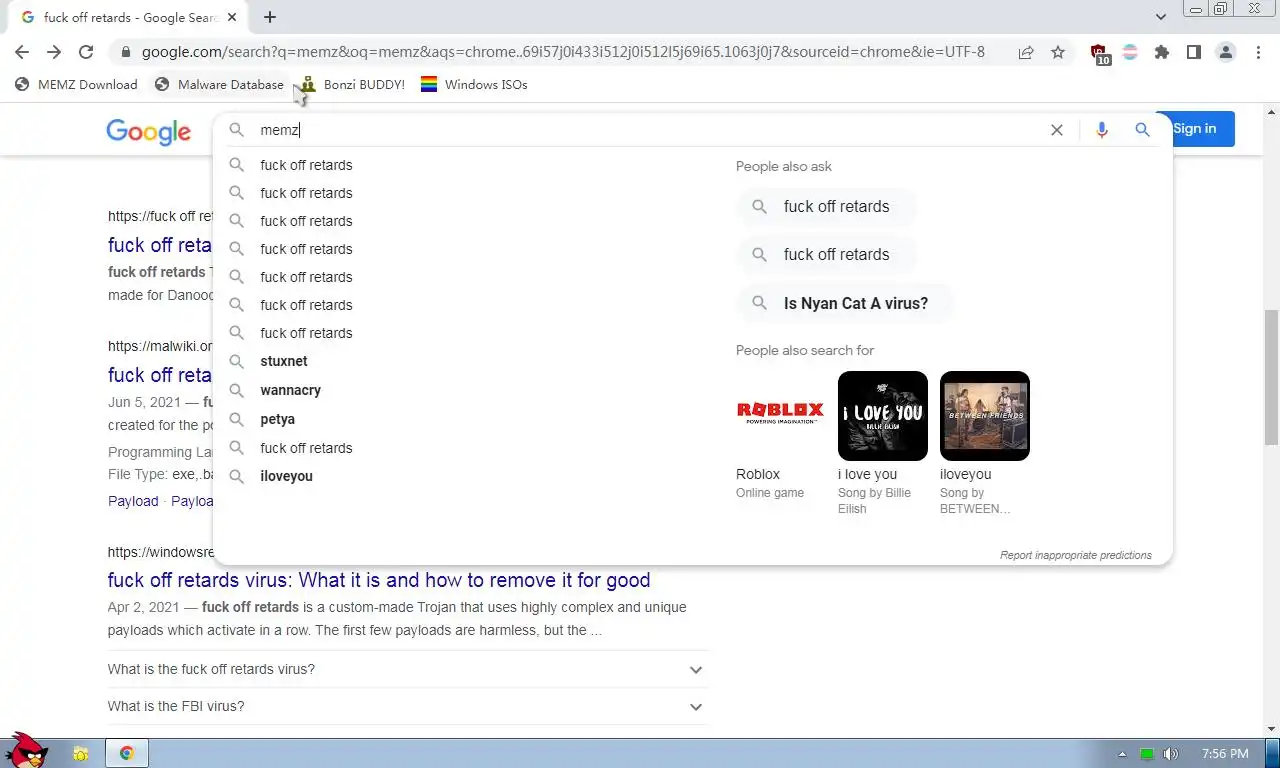
Task: Select 'Is Nyan Cat A virus?' question
Action: pyautogui.click(x=845, y=303)
